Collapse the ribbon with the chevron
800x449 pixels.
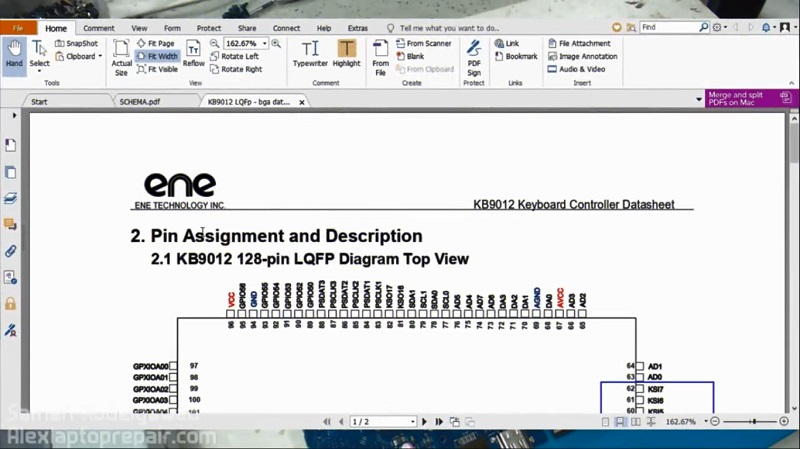[x=791, y=83]
